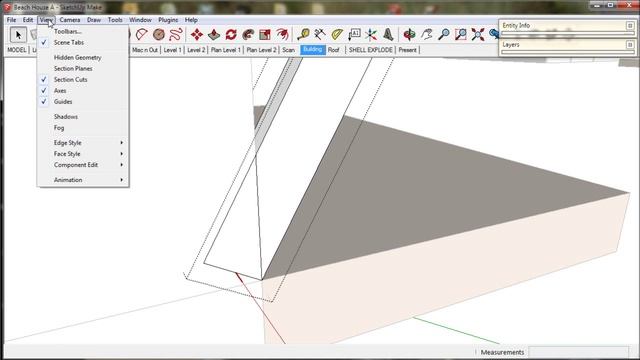Open the Tools menu
Image resolution: width=640 pixels, height=360 pixels.
(115, 20)
